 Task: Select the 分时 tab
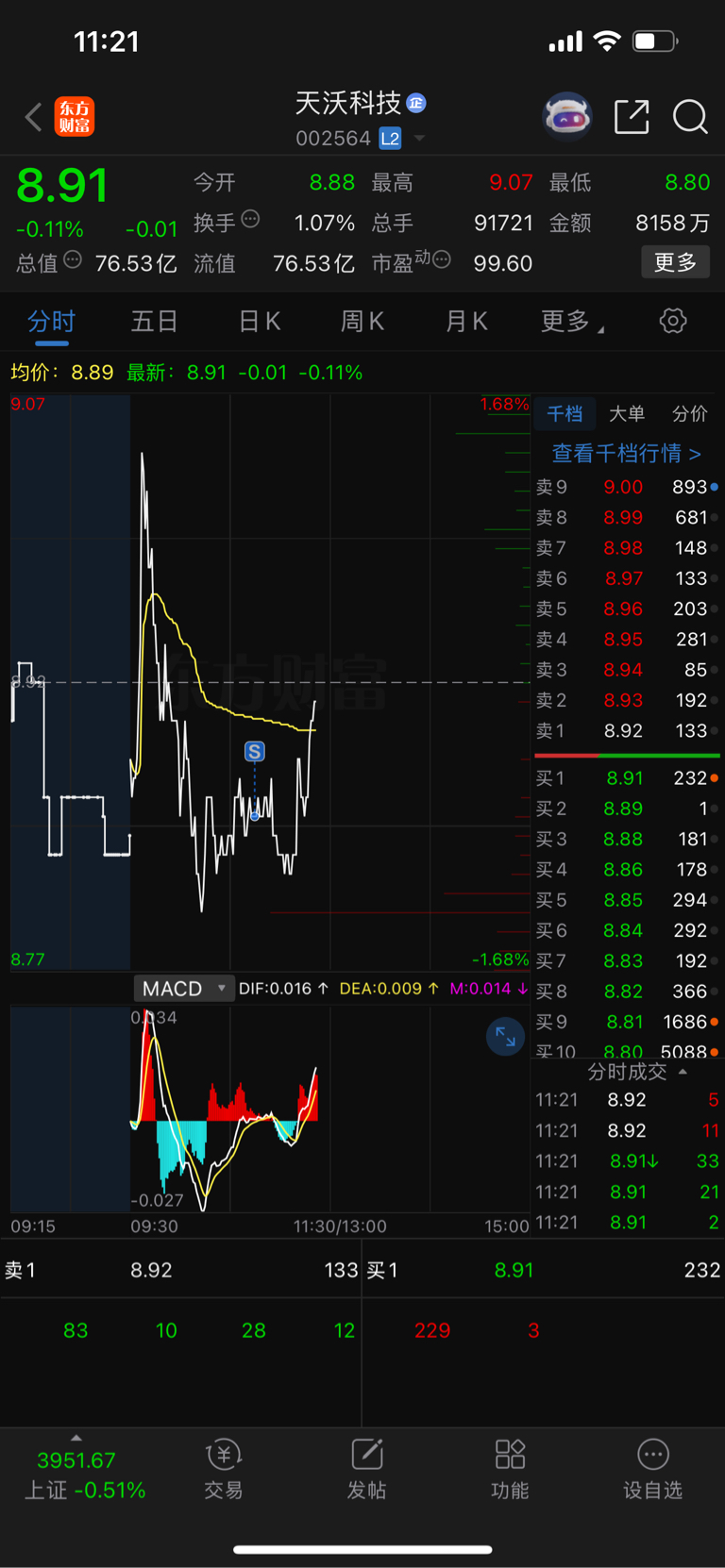(x=51, y=321)
